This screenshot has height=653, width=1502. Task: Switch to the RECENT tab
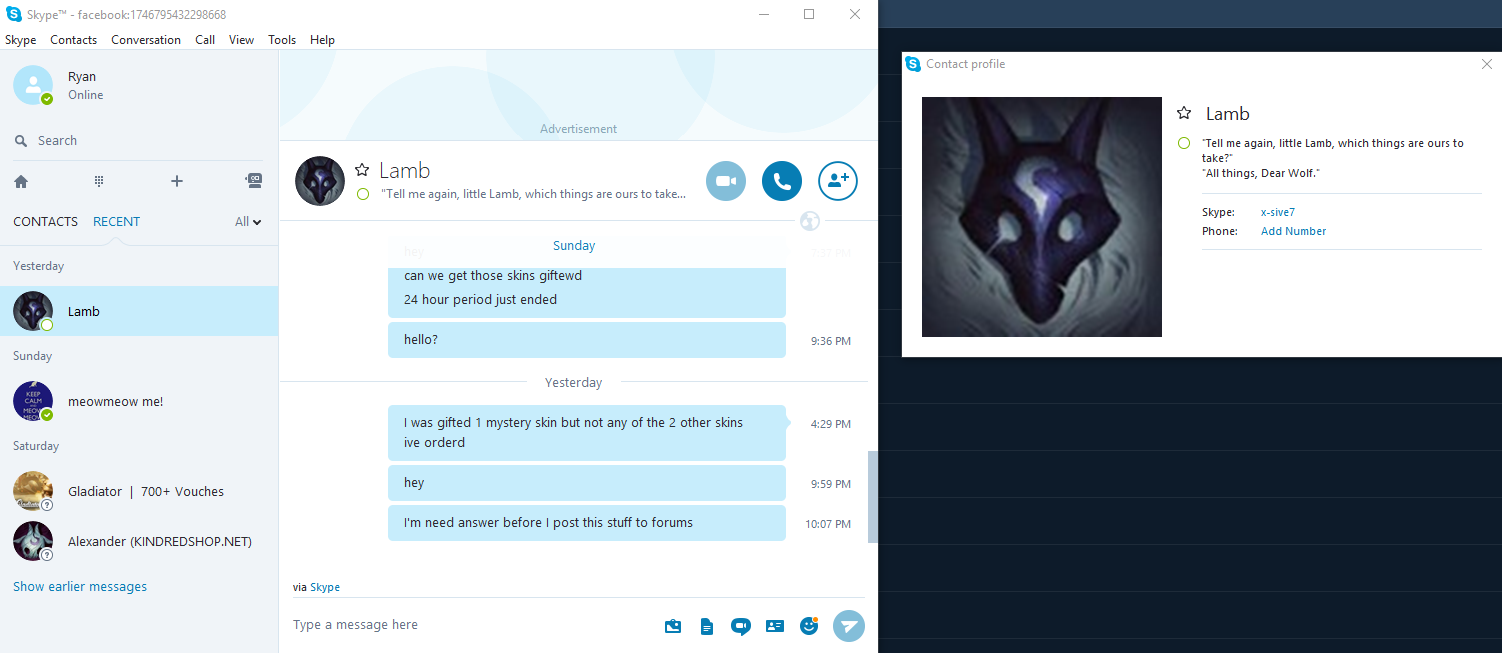point(116,222)
